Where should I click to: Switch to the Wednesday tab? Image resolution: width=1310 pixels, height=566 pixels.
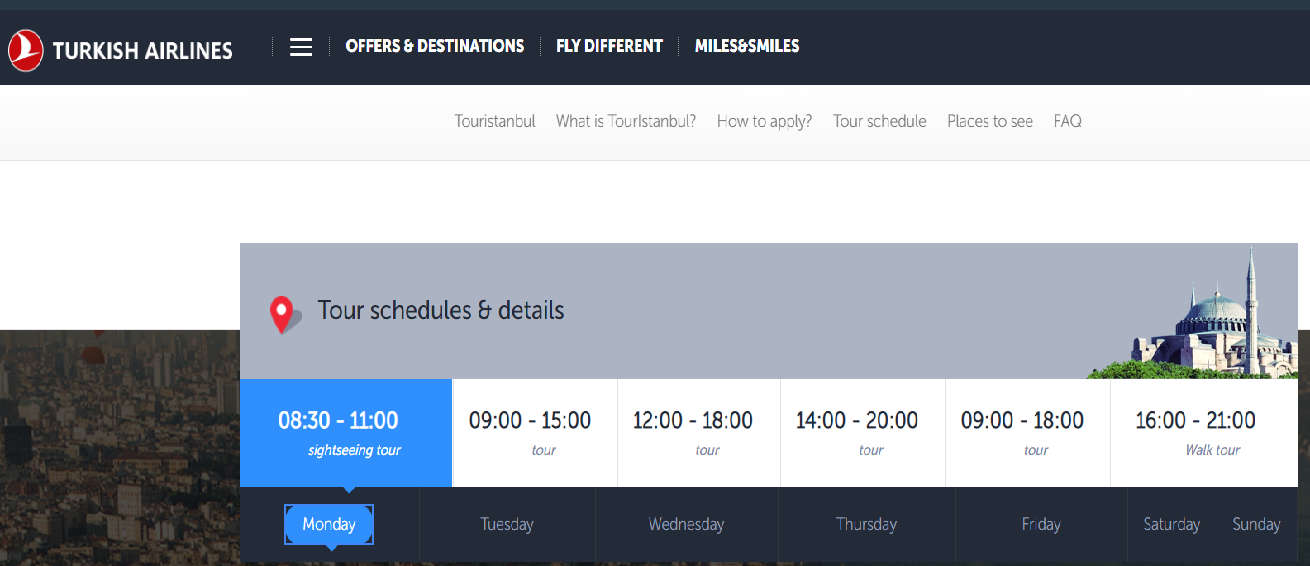(x=686, y=524)
